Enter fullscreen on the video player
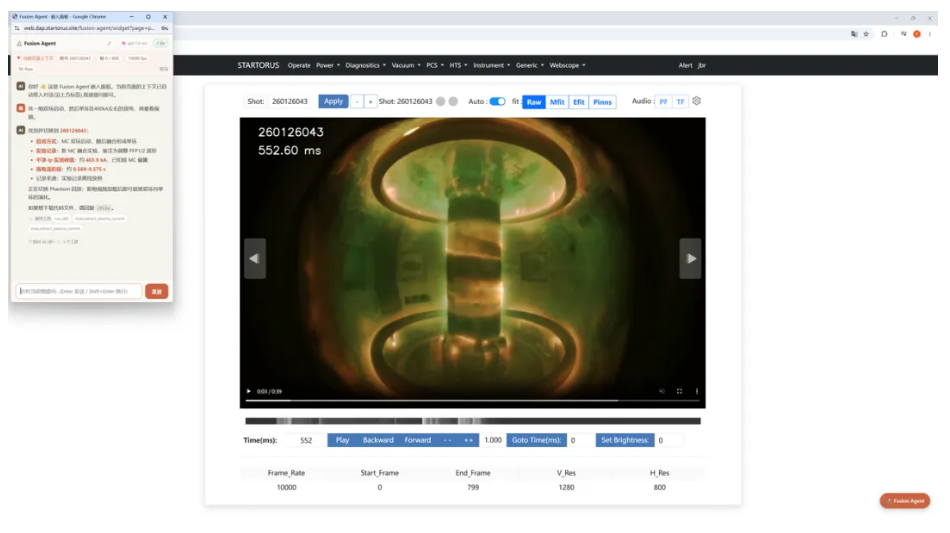This screenshot has width=950, height=533. coord(679,391)
